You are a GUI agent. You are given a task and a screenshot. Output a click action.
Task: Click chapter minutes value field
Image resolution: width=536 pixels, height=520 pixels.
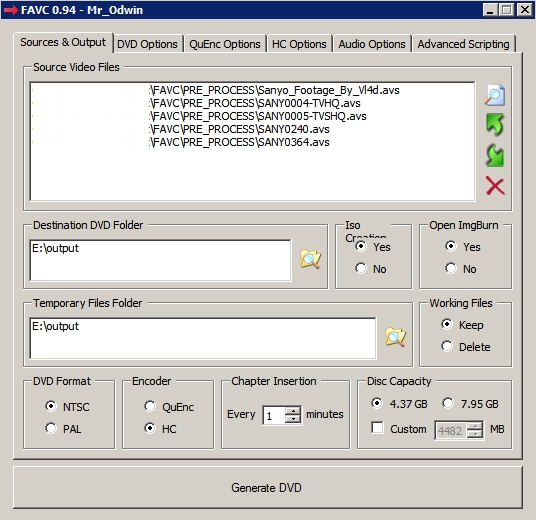274,415
